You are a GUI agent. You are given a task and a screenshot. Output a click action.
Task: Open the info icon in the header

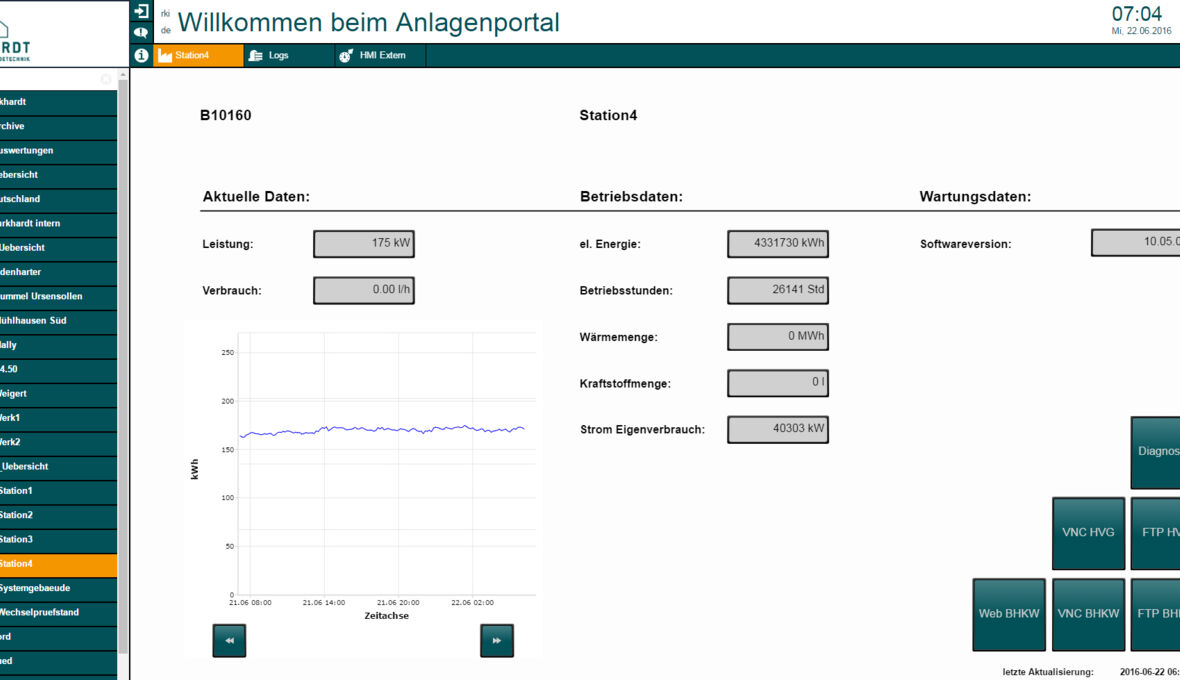pos(141,55)
